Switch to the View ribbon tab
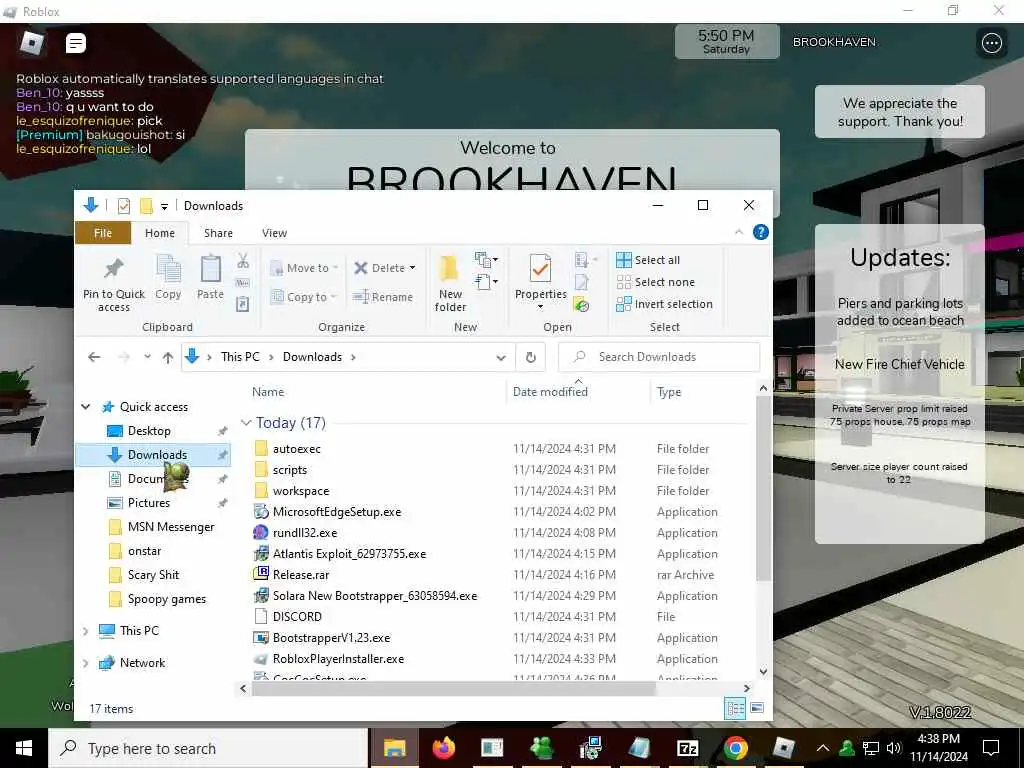This screenshot has height=768, width=1024. coord(274,233)
